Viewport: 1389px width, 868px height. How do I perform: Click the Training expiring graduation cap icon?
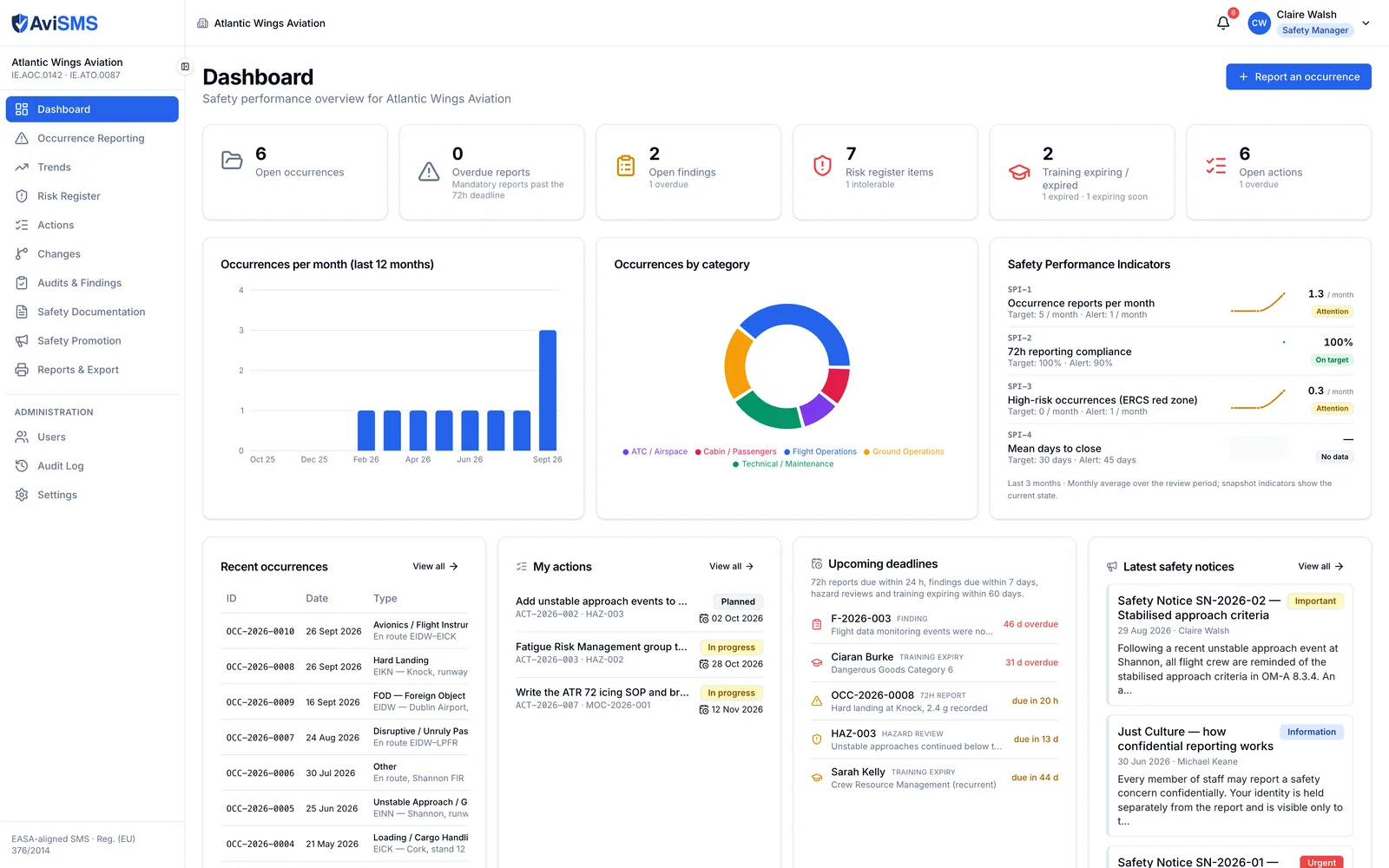(x=1019, y=172)
